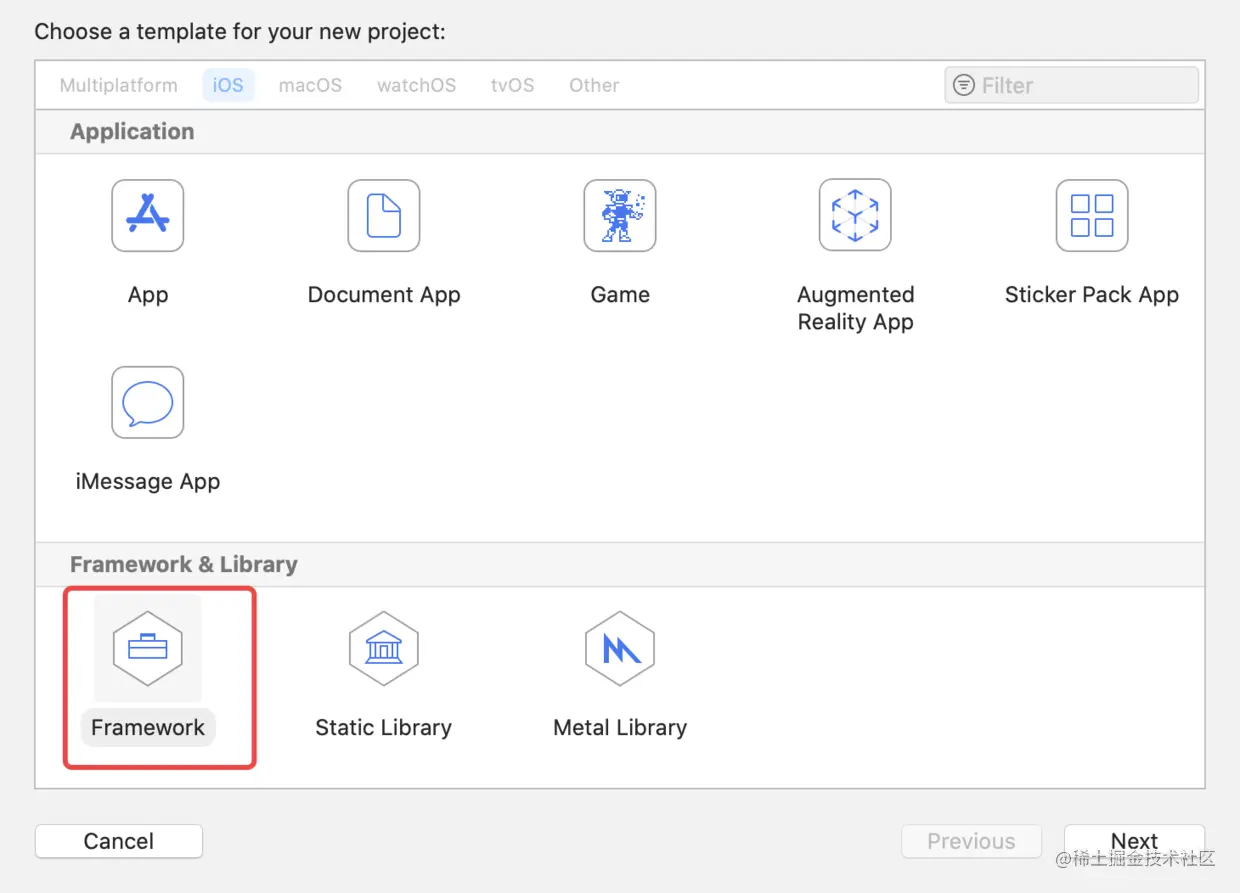The width and height of the screenshot is (1240, 893).
Task: Select the Augmented Reality App icon
Action: [x=855, y=215]
